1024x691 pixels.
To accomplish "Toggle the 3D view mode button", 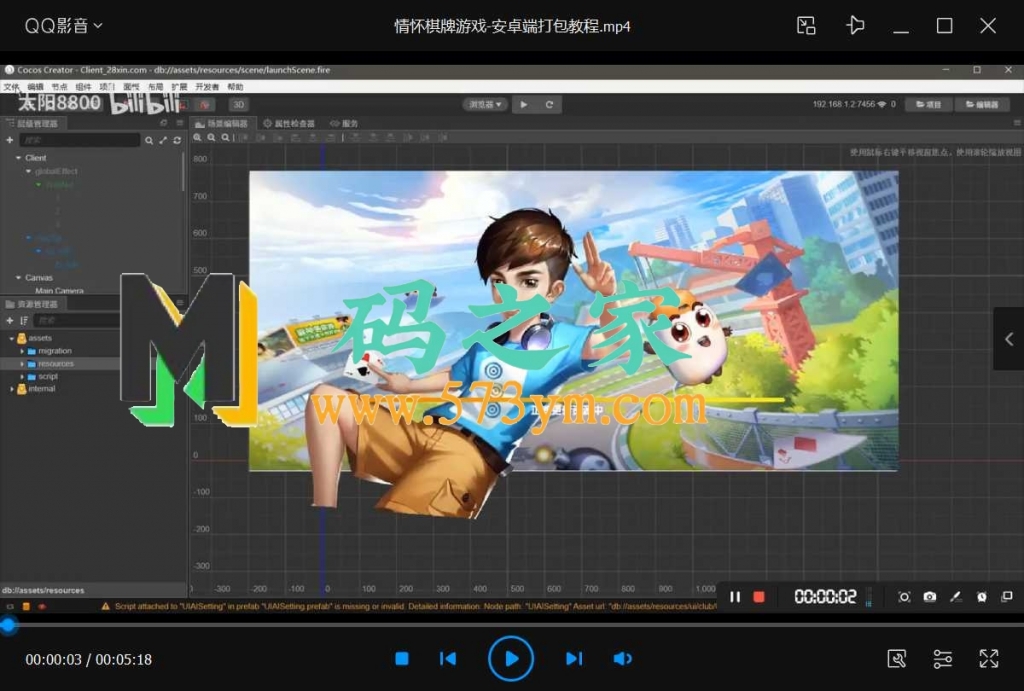I will pyautogui.click(x=238, y=104).
